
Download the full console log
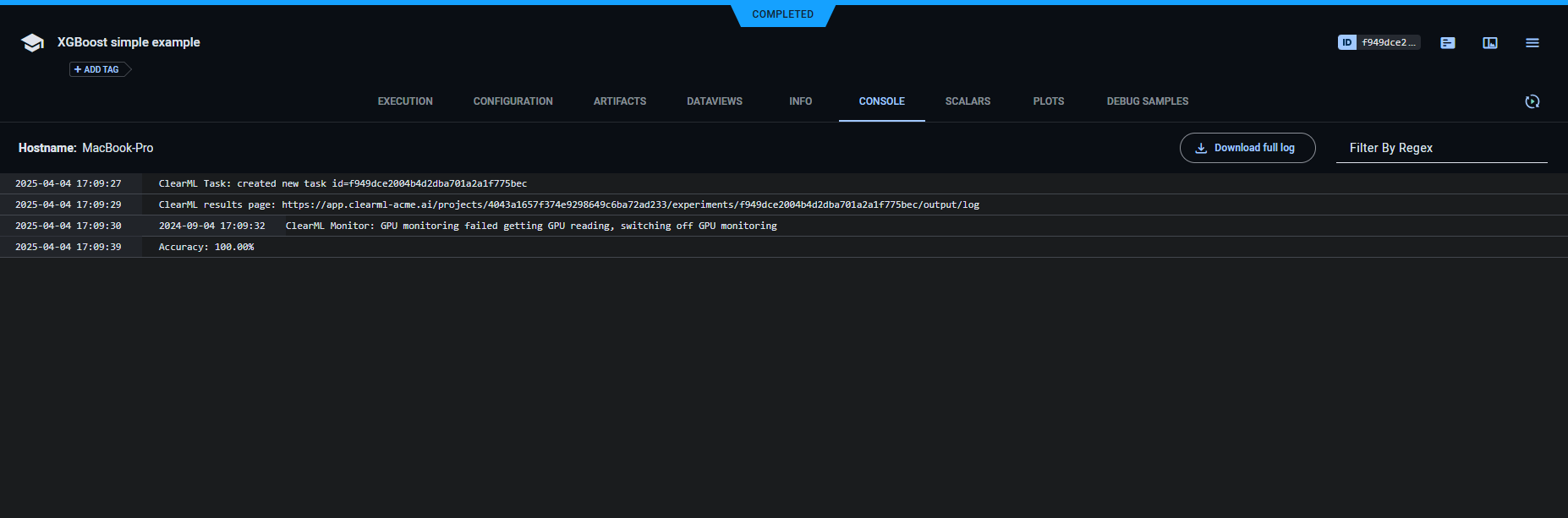(1247, 148)
